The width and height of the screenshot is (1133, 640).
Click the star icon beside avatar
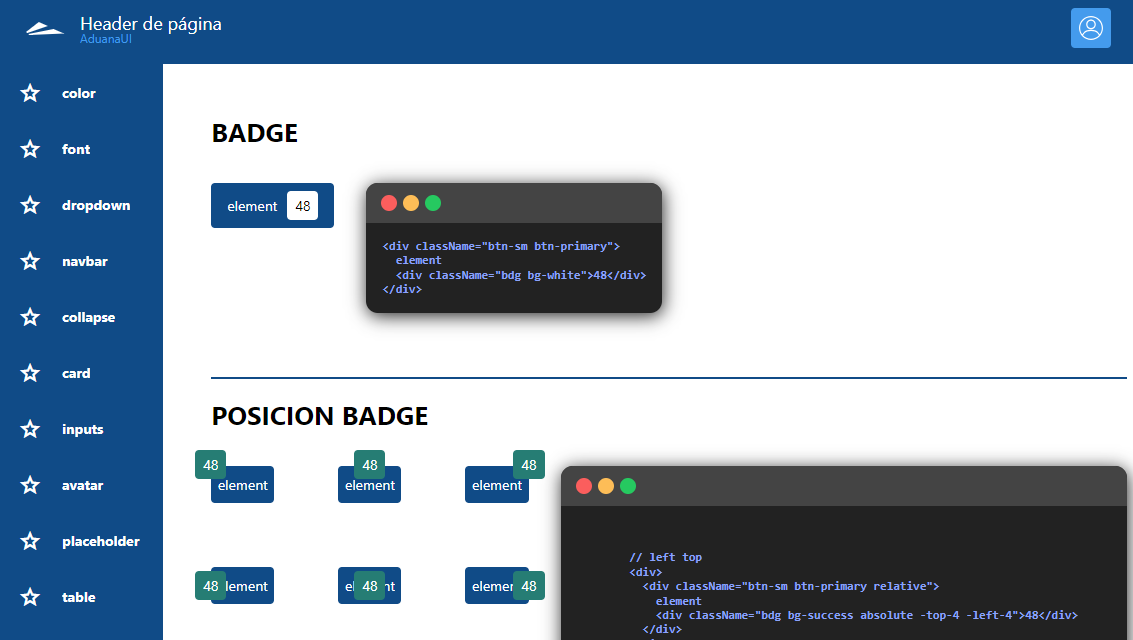[30, 485]
